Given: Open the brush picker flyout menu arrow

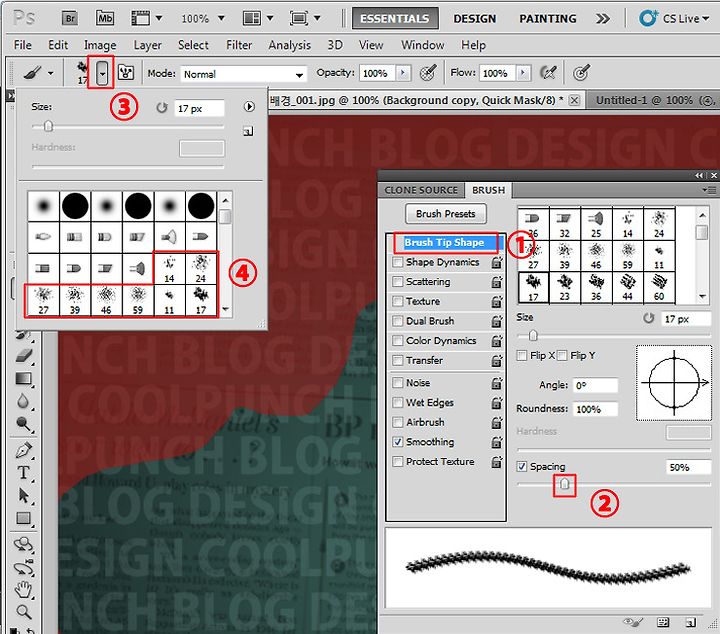Looking at the screenshot, I should [x=249, y=107].
